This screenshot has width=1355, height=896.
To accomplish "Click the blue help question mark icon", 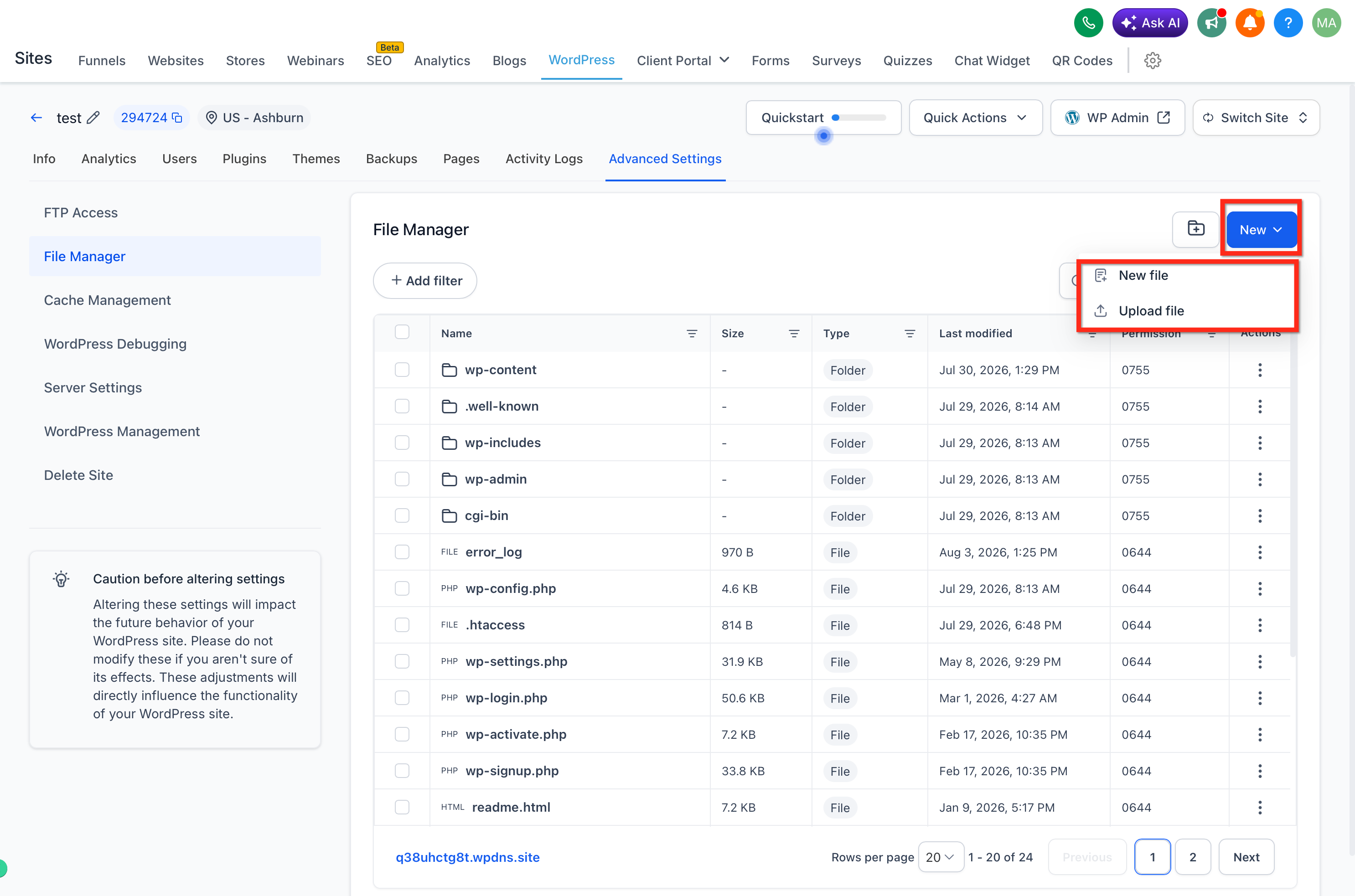I will [x=1288, y=23].
